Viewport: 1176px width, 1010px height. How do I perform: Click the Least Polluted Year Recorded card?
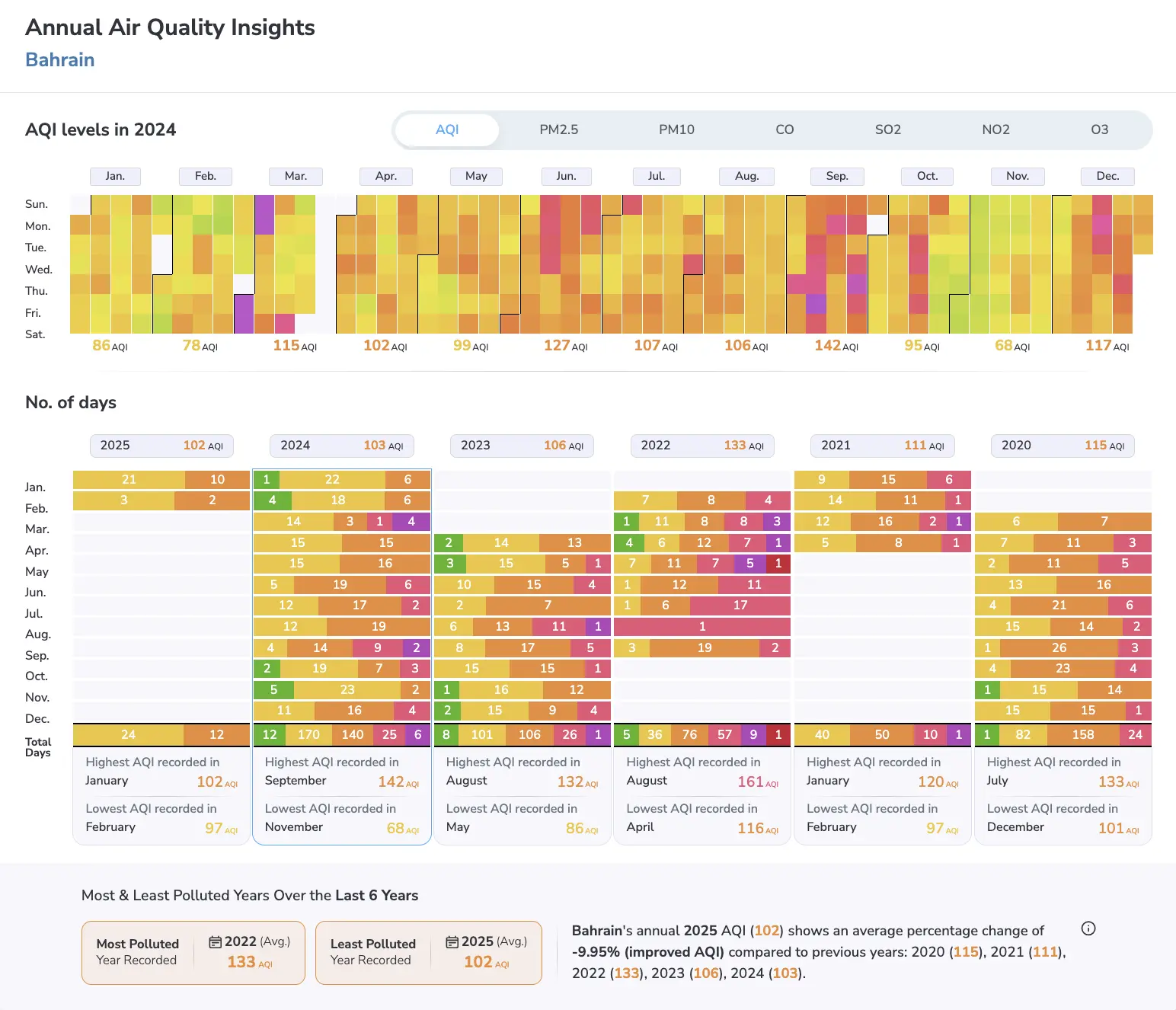[429, 953]
